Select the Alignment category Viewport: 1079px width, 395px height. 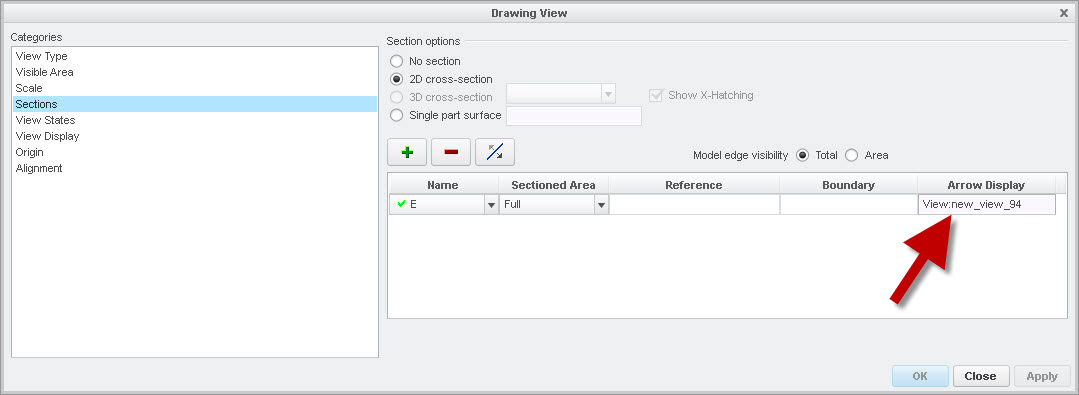[x=195, y=168]
